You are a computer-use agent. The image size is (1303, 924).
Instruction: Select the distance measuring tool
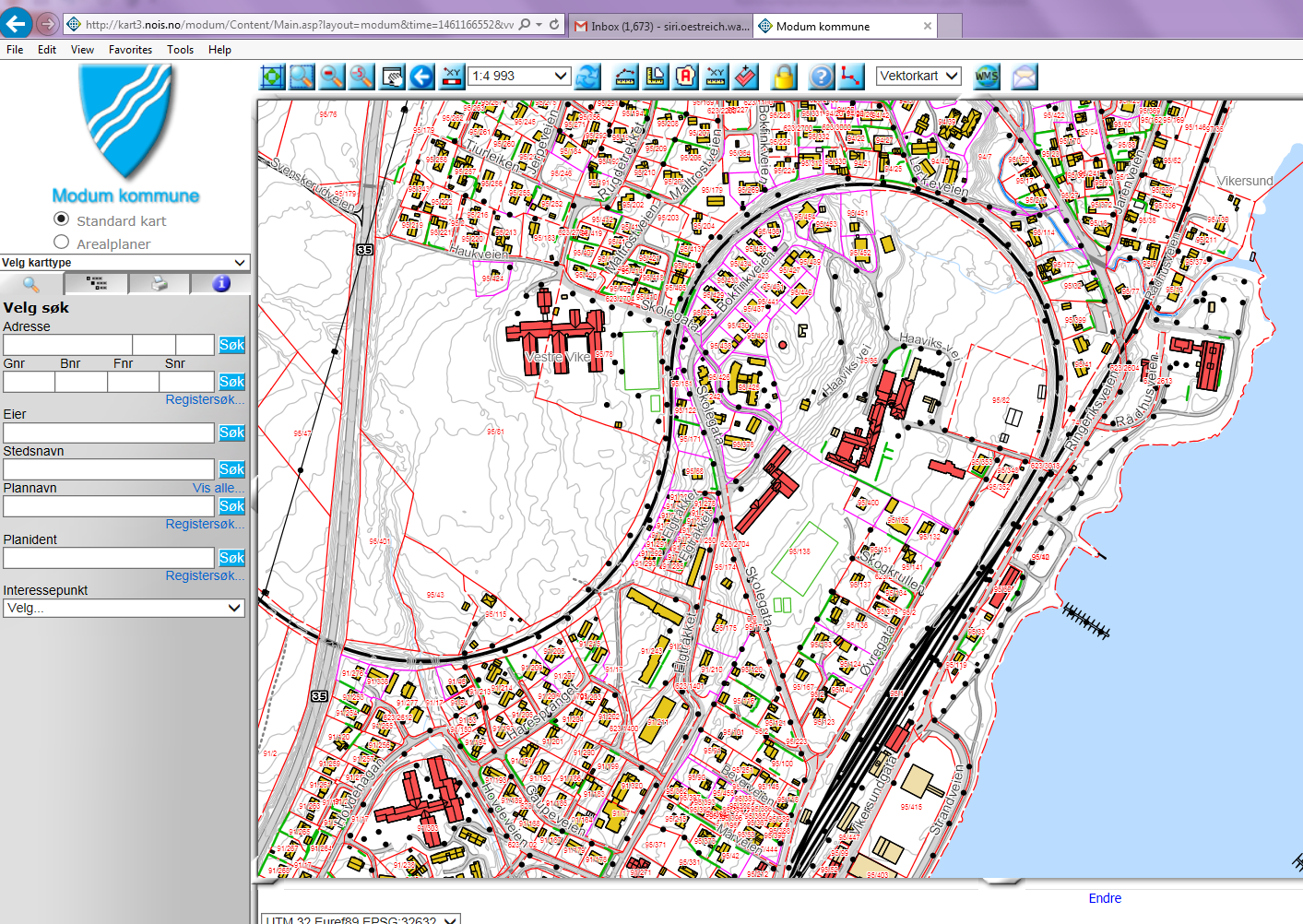(x=625, y=77)
